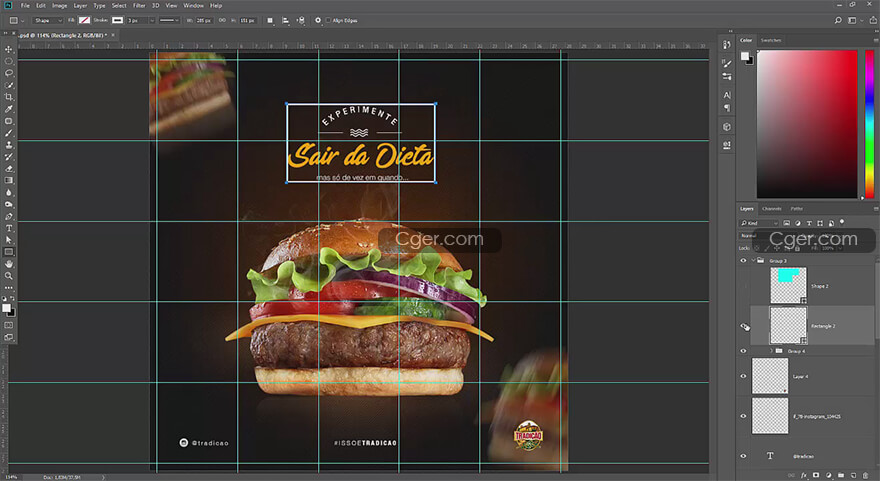Screen dimensions: 880x481
Task: Click link width and height icon
Action: 222,20
